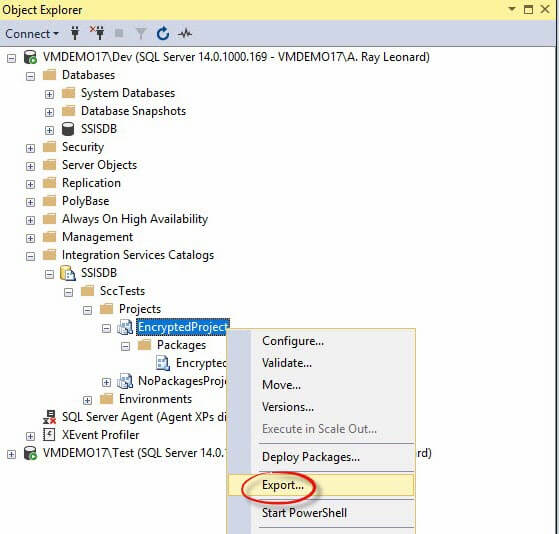Expand the VMDEMO17\Test server node

coord(11,454)
